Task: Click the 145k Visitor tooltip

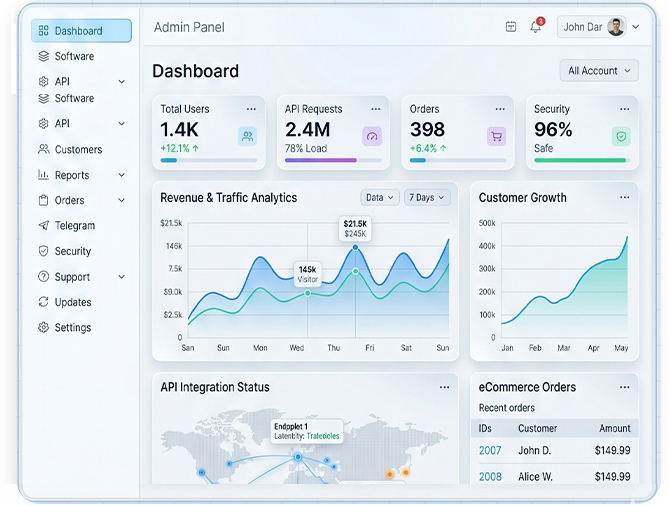Action: click(308, 274)
